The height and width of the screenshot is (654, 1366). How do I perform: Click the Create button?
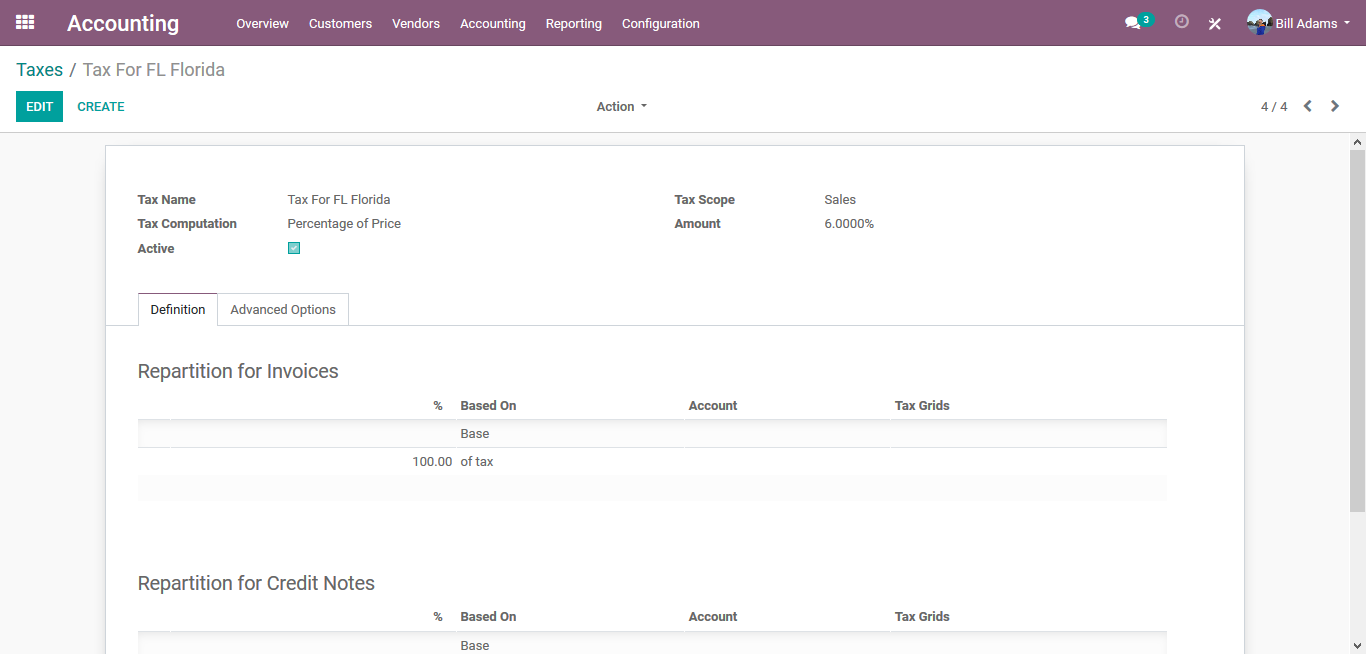pyautogui.click(x=101, y=107)
